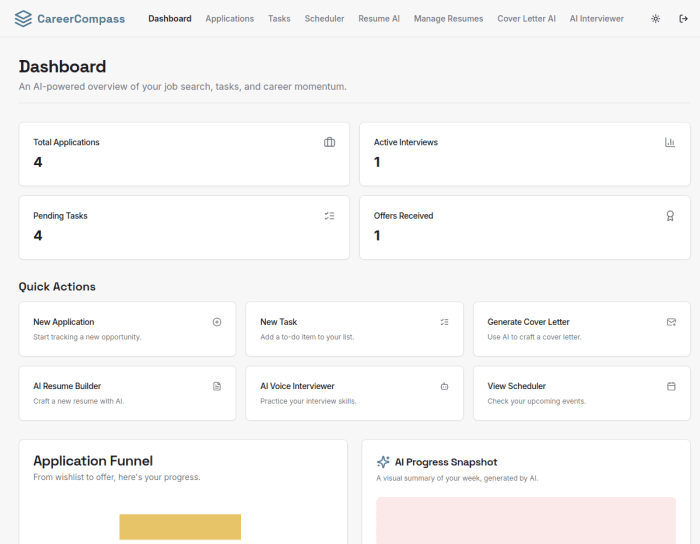
Task: Open the Dashboard nav tab
Action: coord(170,19)
